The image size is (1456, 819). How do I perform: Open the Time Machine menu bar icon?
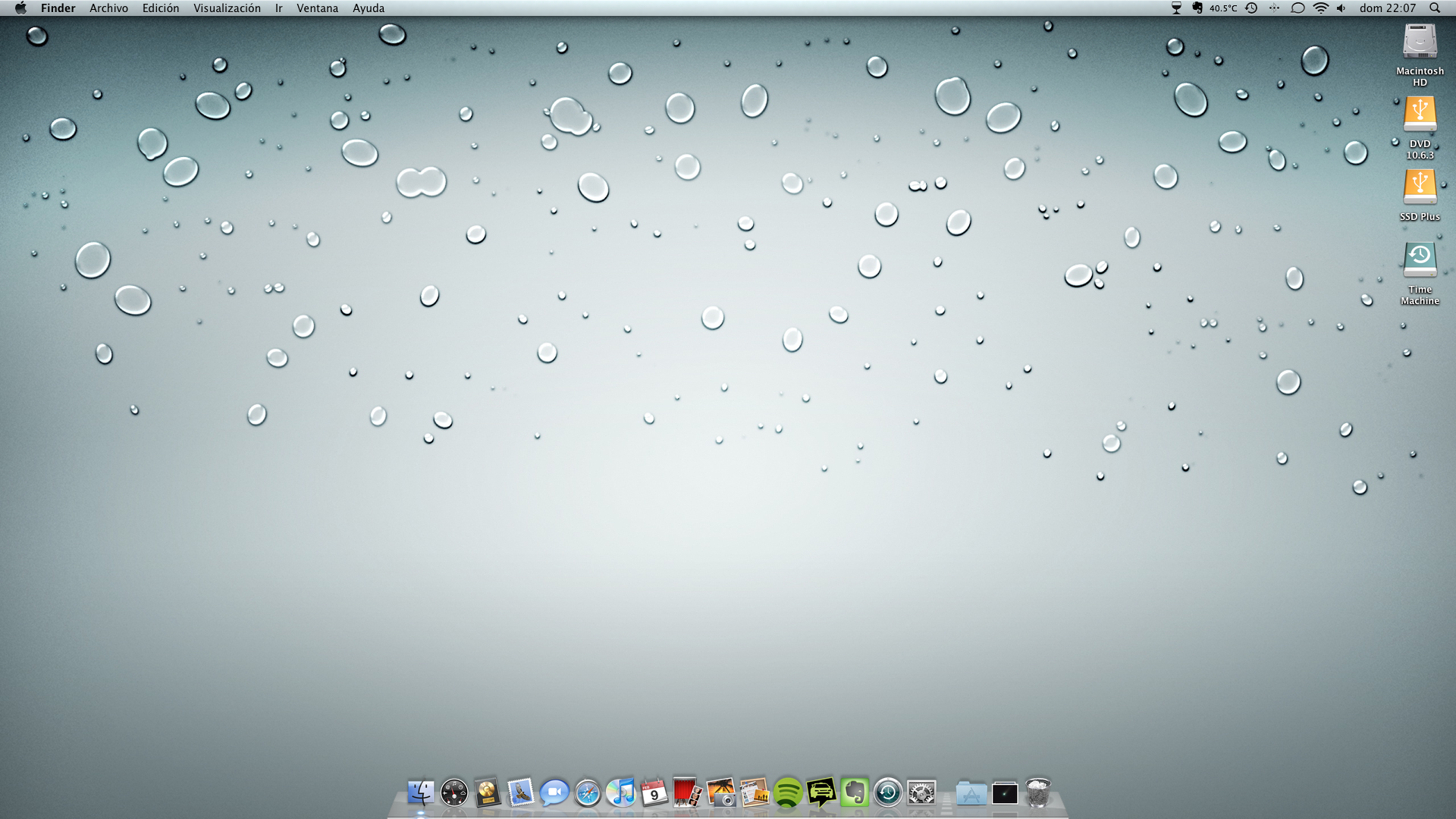[x=1251, y=8]
